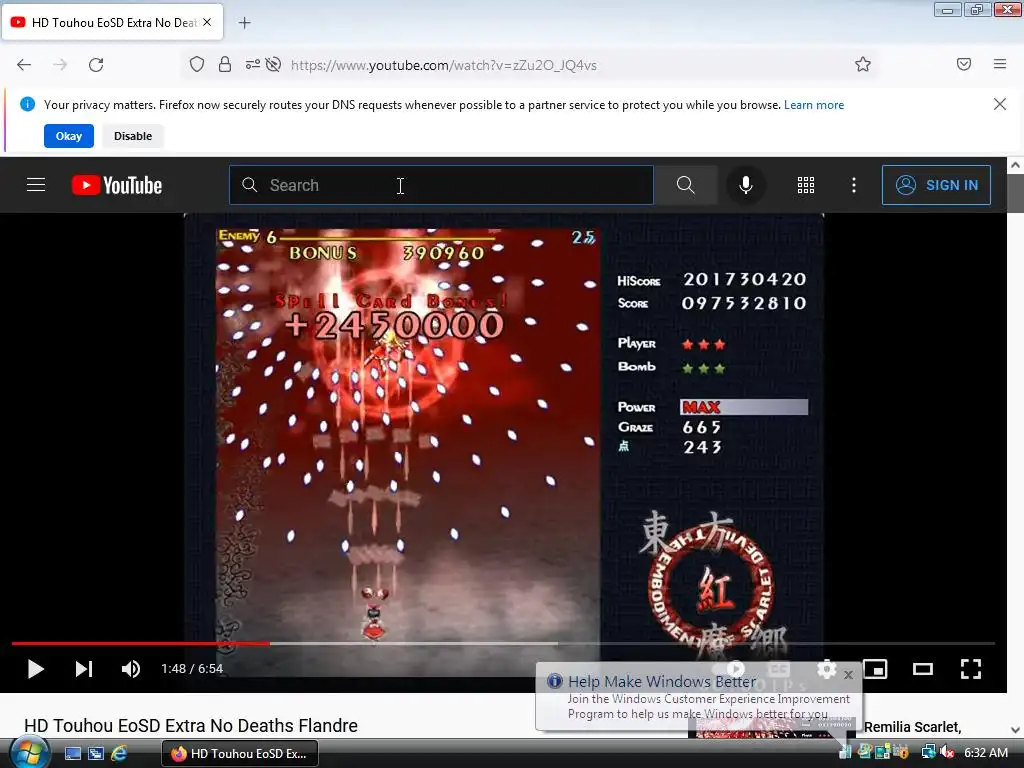Click the video title HD Touhou EoSD Extra

[x=191, y=726]
